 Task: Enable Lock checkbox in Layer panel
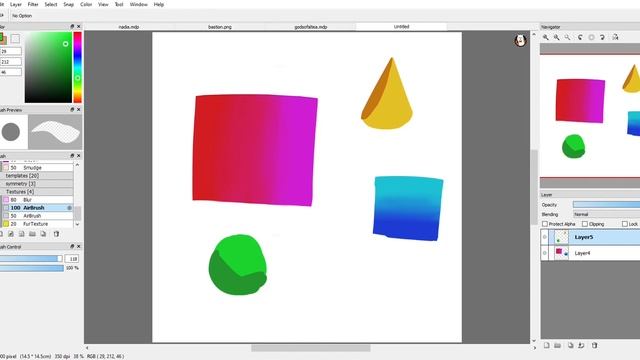click(x=625, y=224)
